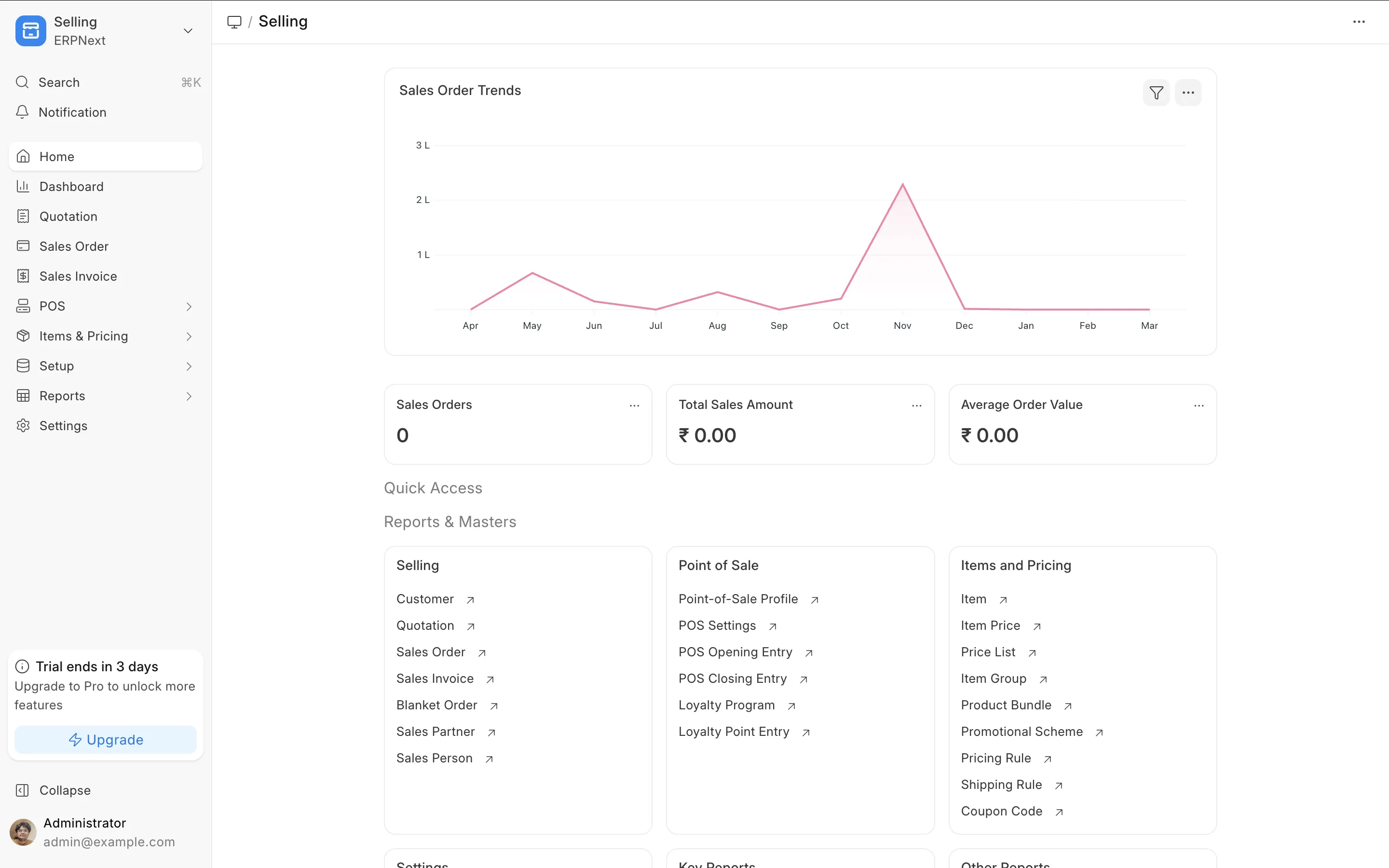Open Sales Invoice in the sidebar menu
Viewport: 1389px width, 868px height.
(x=106, y=275)
